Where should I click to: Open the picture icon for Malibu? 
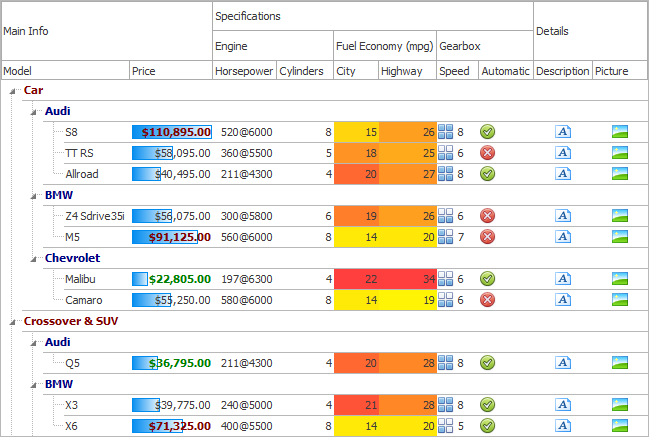click(x=620, y=279)
